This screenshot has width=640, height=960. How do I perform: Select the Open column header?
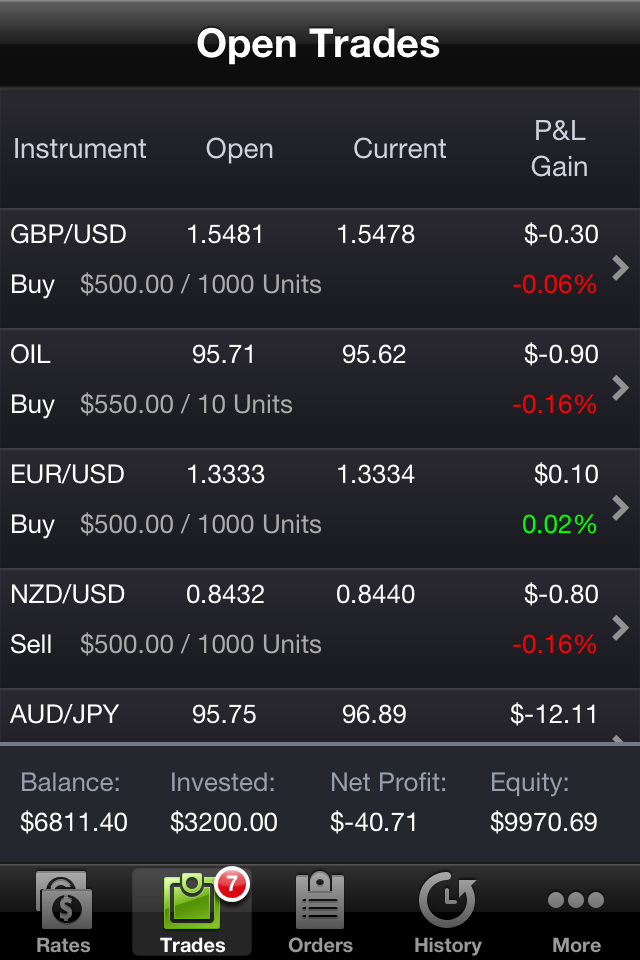click(239, 149)
